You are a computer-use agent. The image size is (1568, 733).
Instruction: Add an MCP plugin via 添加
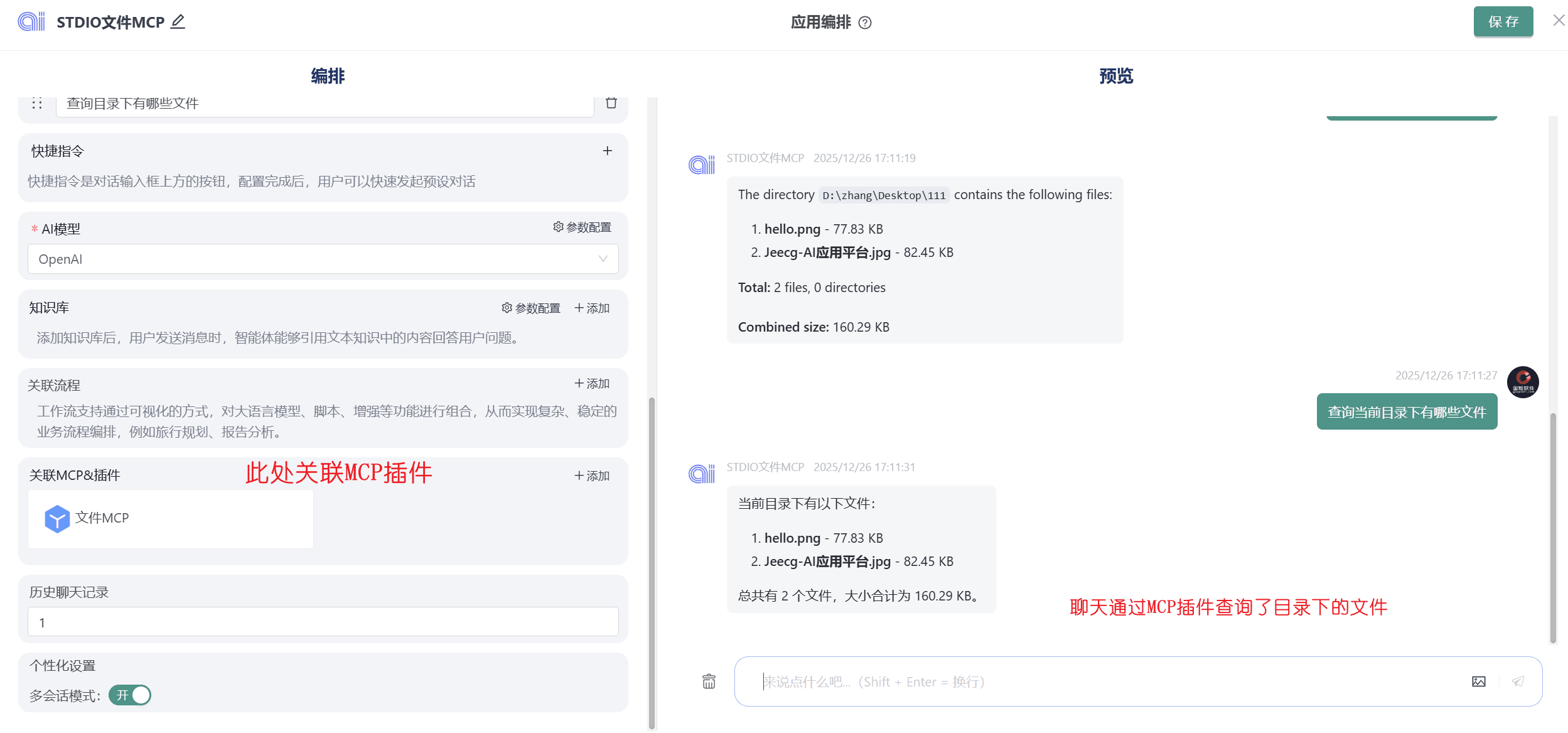(592, 475)
